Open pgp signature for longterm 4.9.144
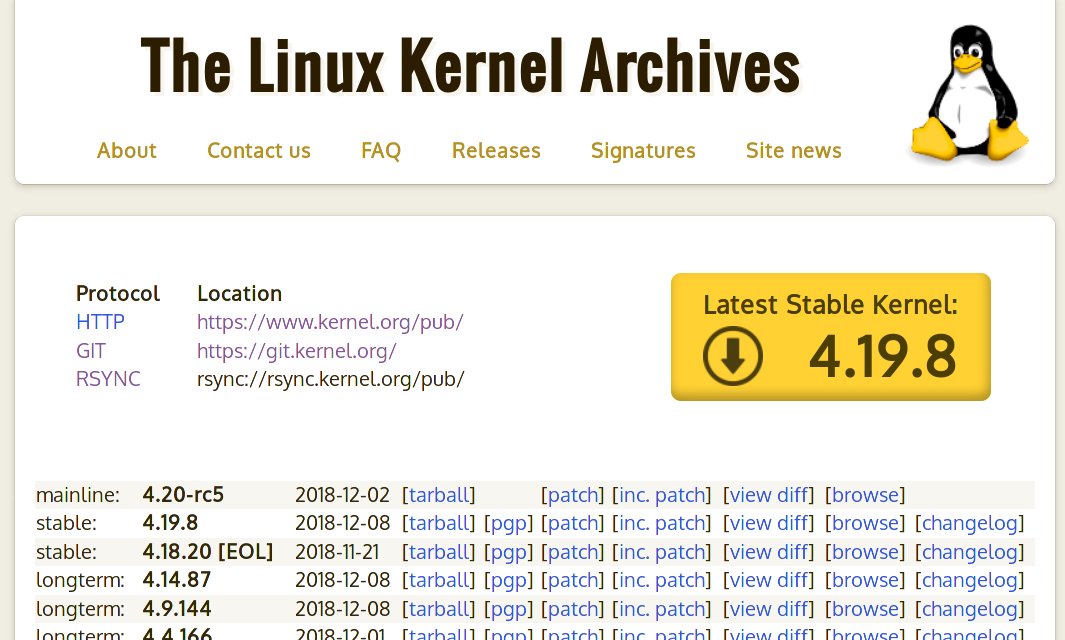The image size is (1065, 640). coord(509,609)
